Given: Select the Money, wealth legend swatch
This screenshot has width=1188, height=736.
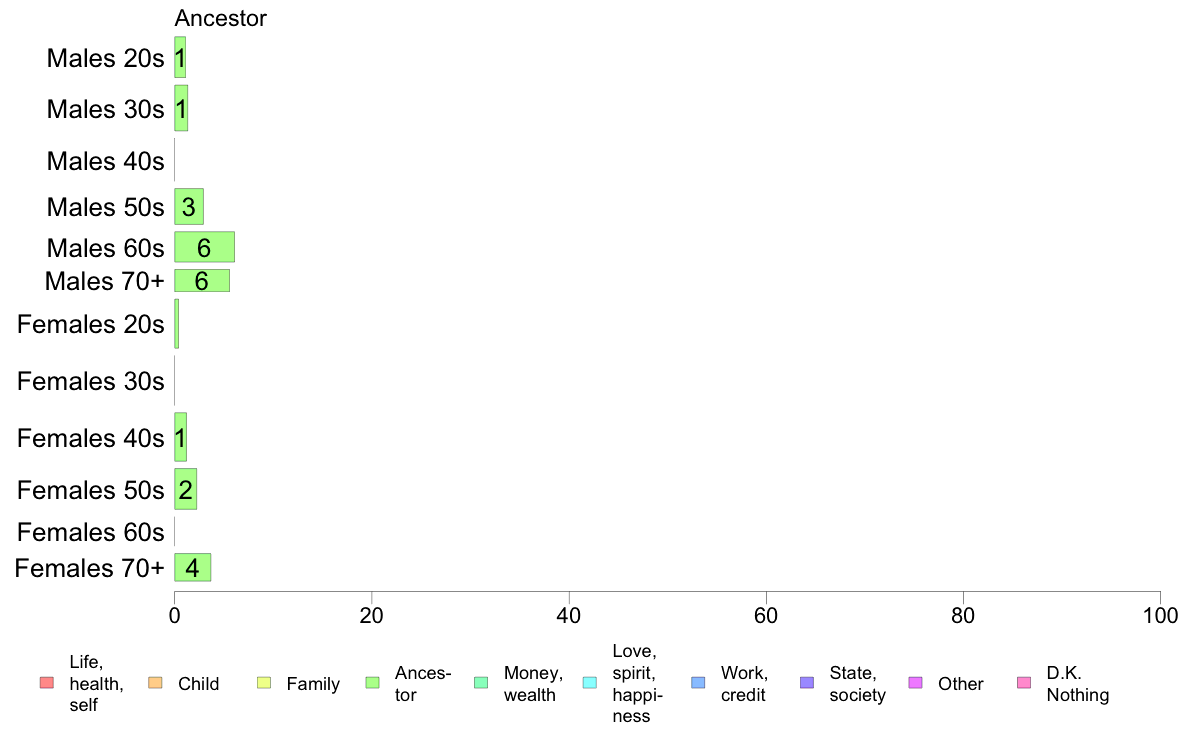Looking at the screenshot, I should point(481,683).
